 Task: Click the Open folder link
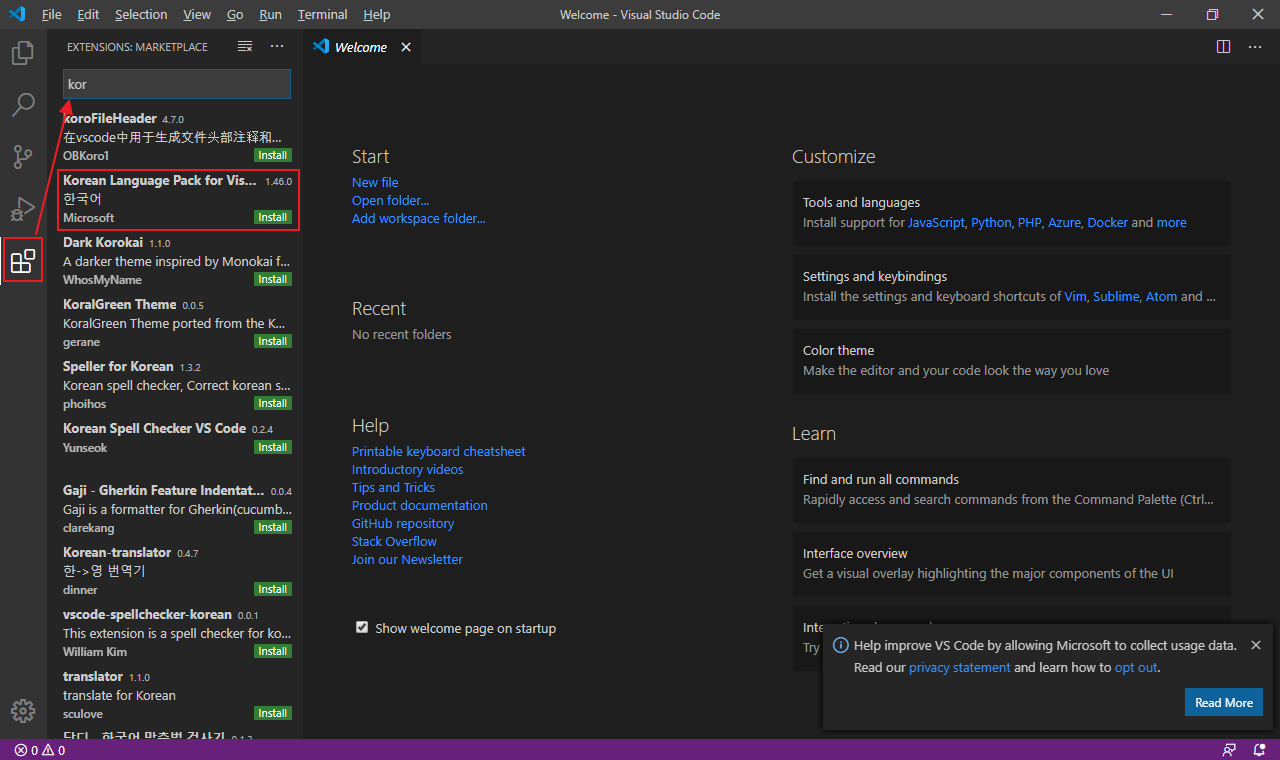(x=390, y=200)
